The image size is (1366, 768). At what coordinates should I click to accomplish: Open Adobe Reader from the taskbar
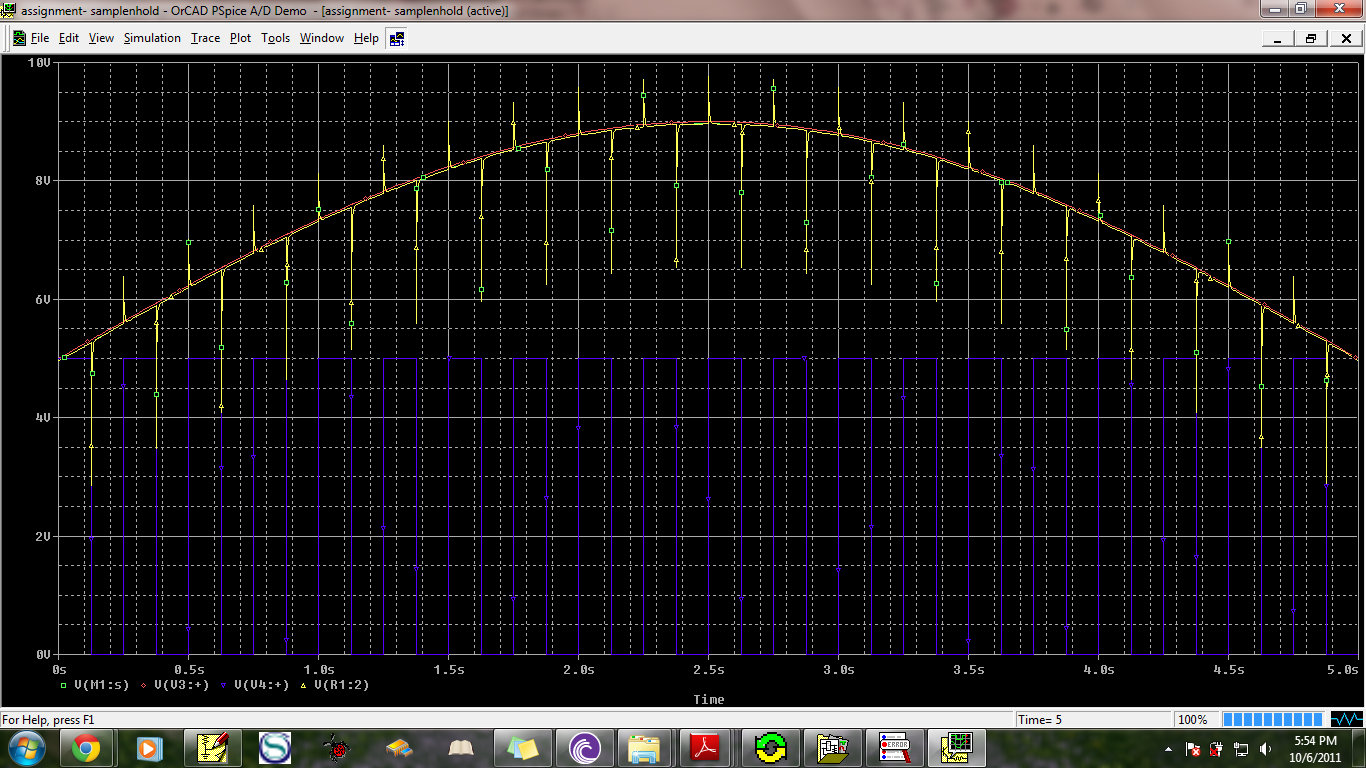707,748
